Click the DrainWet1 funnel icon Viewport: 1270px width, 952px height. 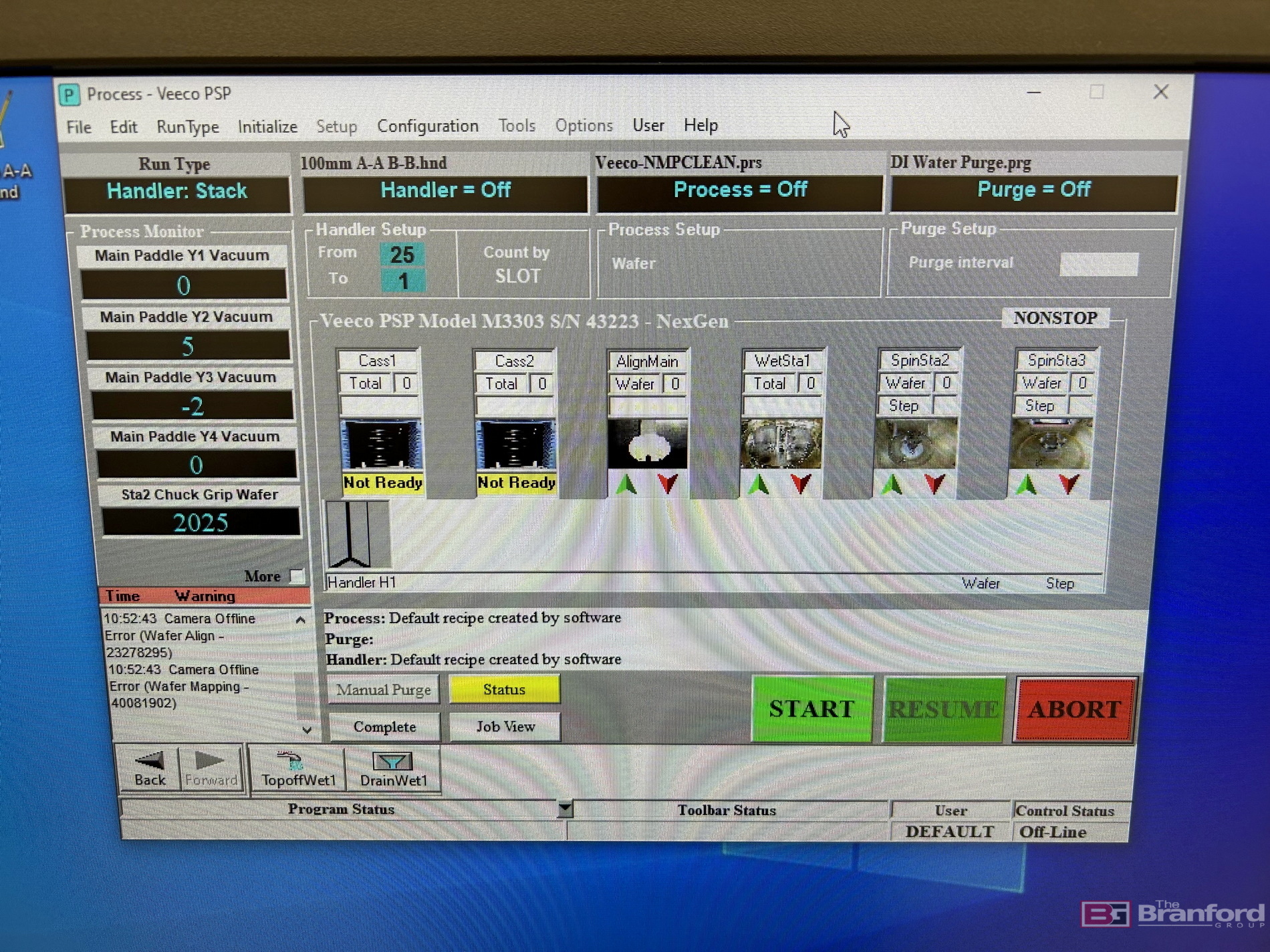coord(392,762)
